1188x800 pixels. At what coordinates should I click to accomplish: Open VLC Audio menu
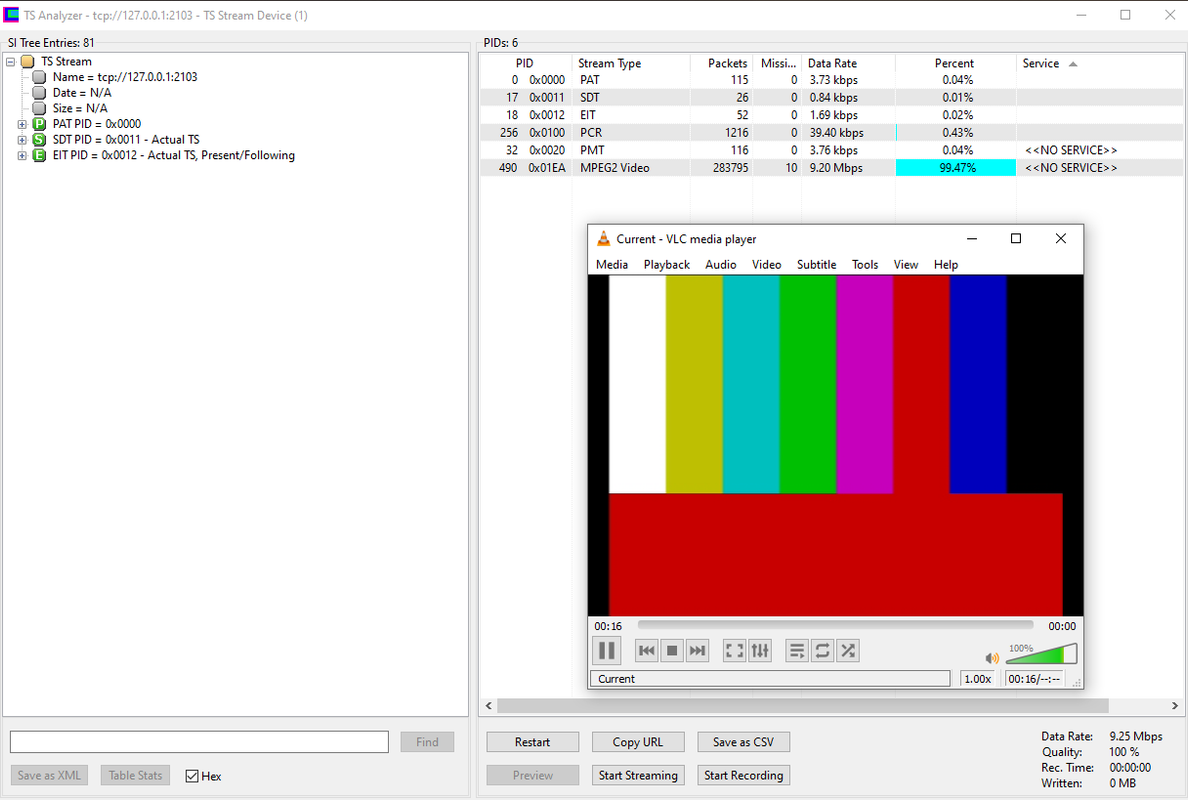pos(721,264)
